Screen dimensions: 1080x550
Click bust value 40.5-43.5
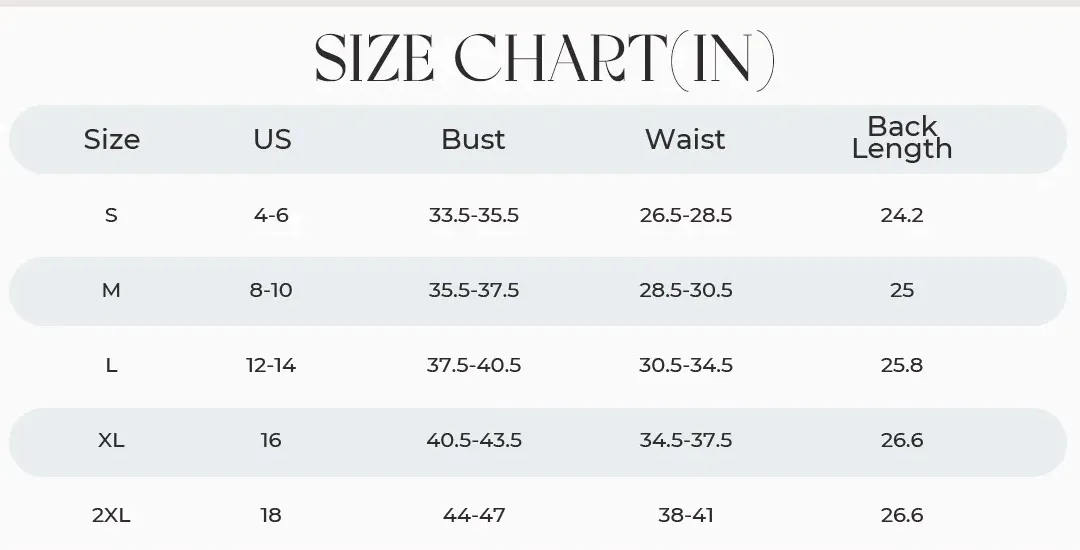click(x=474, y=441)
